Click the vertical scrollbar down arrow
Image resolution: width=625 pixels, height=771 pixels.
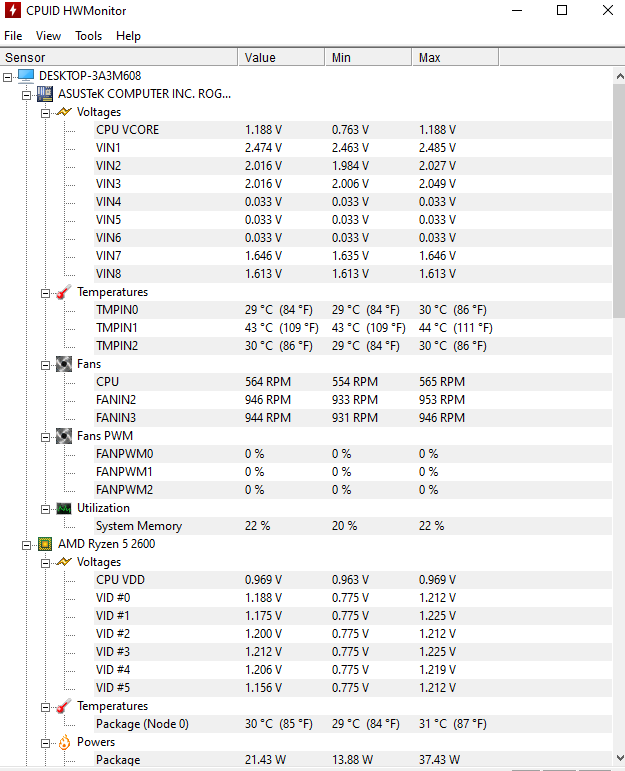point(620,758)
